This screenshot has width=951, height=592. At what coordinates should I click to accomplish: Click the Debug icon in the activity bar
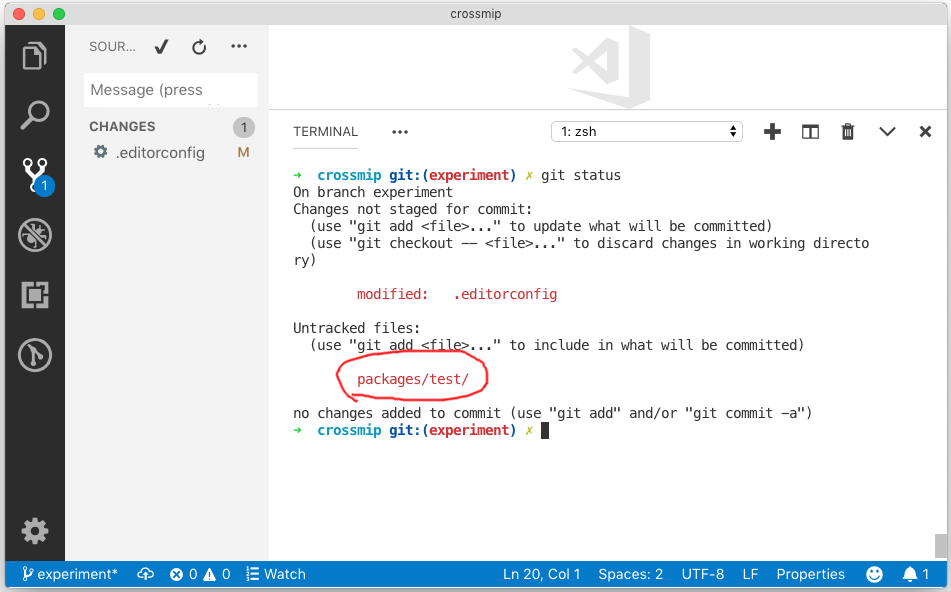tap(35, 235)
